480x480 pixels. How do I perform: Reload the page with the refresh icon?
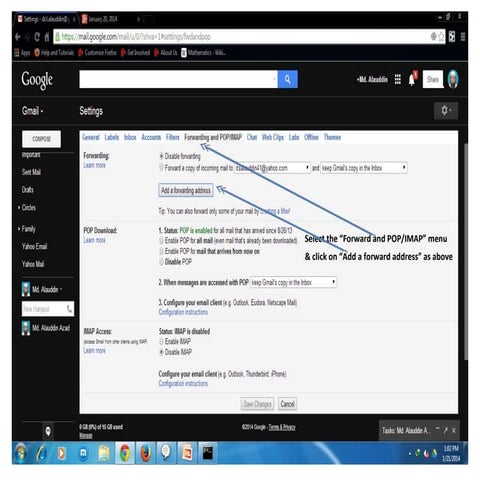[x=37, y=37]
